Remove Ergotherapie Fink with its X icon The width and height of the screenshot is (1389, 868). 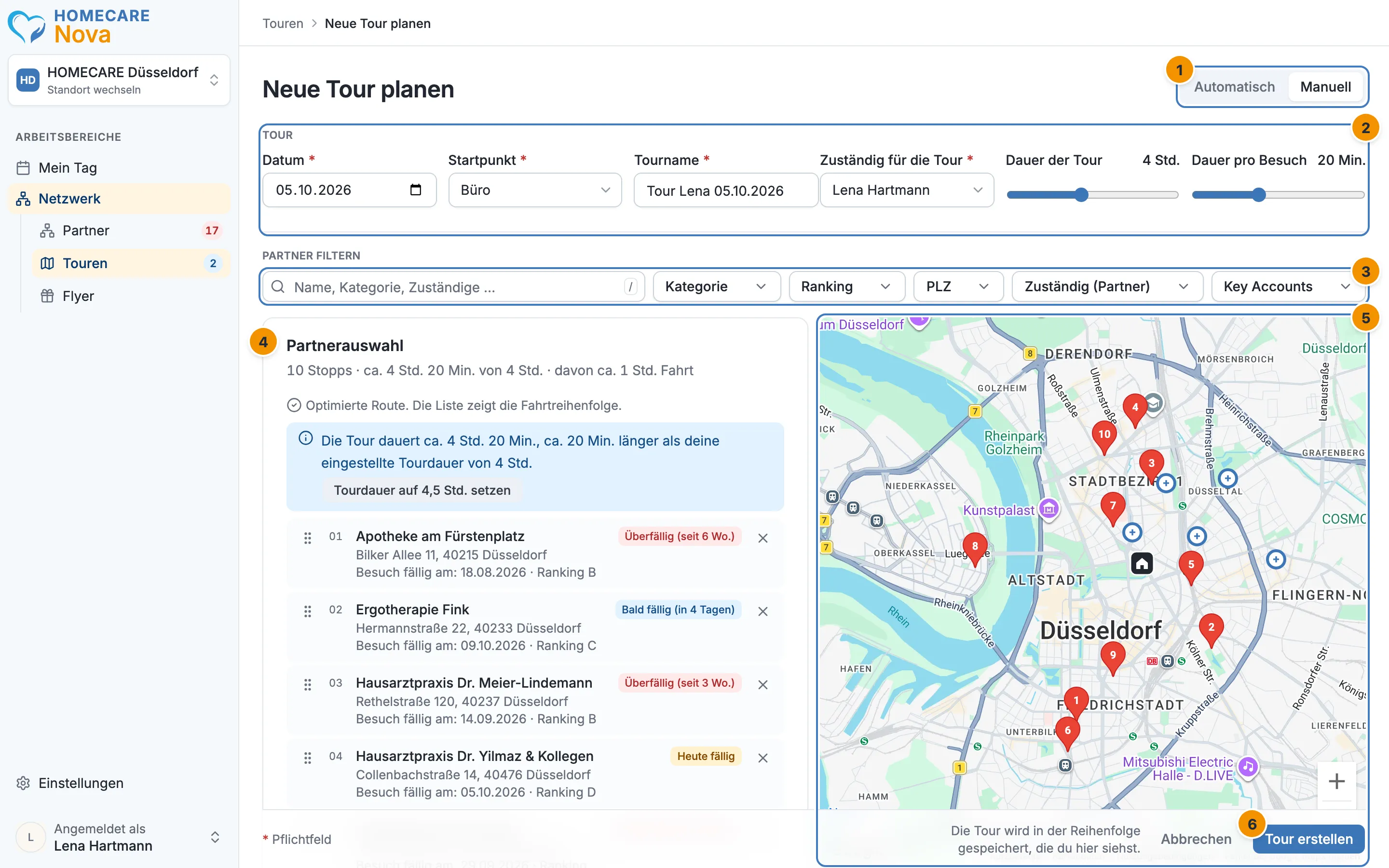click(x=763, y=611)
